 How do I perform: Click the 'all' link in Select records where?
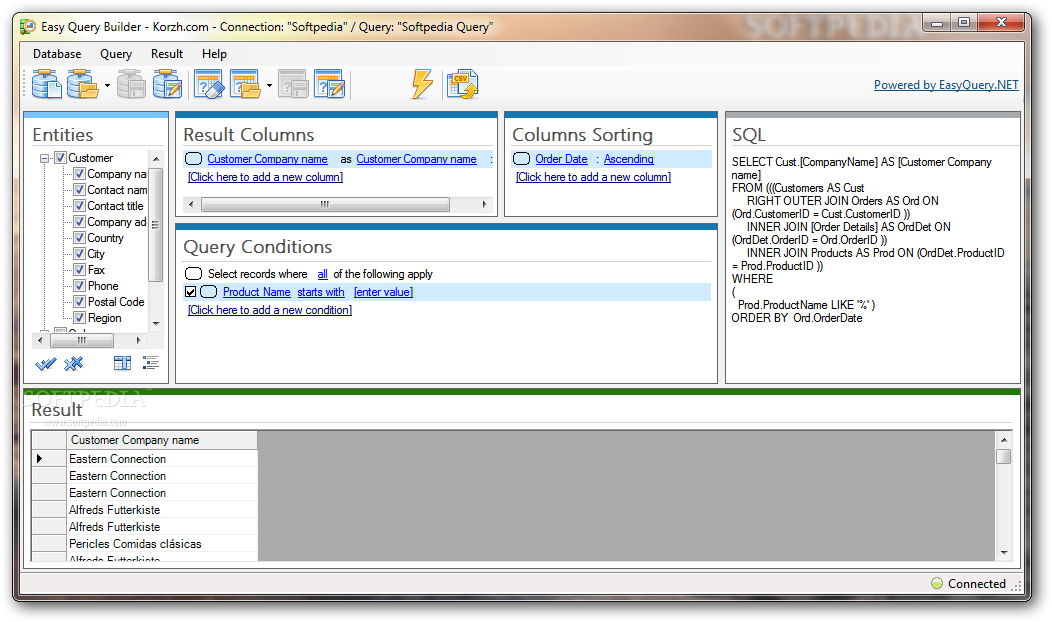[x=323, y=274]
